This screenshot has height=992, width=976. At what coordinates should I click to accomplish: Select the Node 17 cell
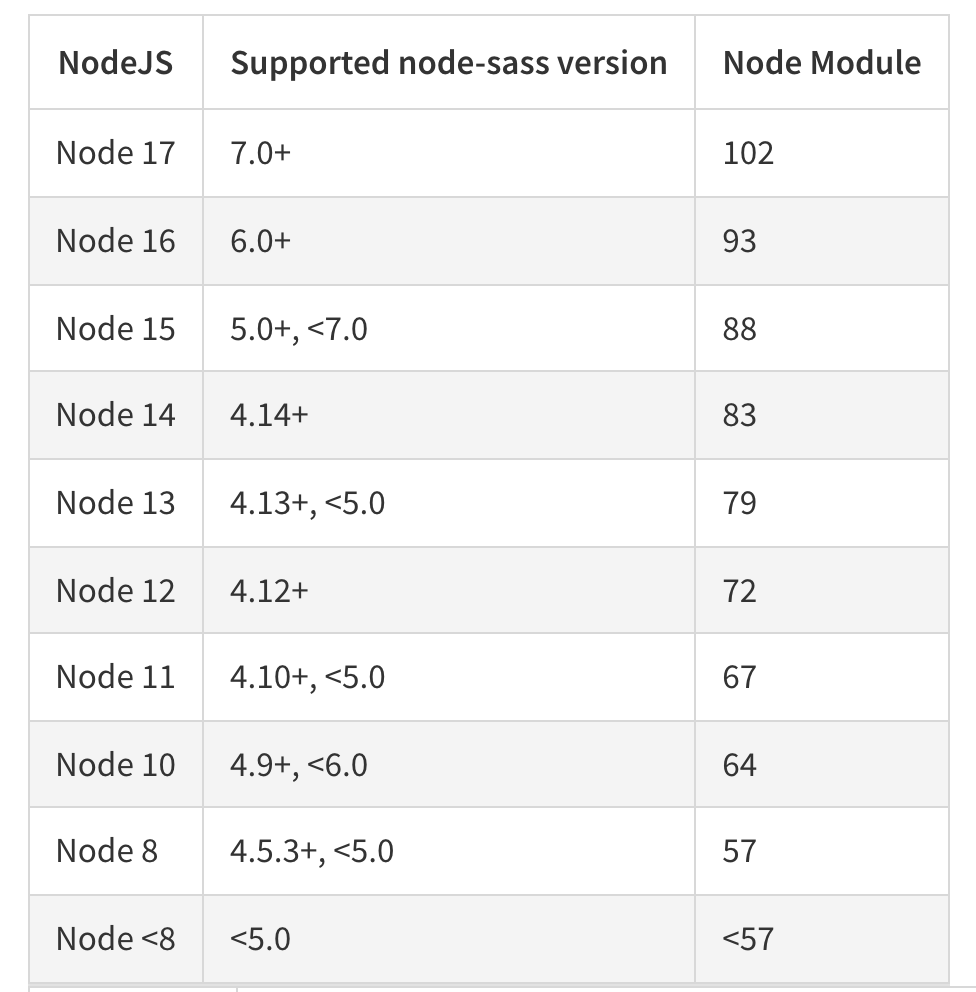click(x=116, y=153)
